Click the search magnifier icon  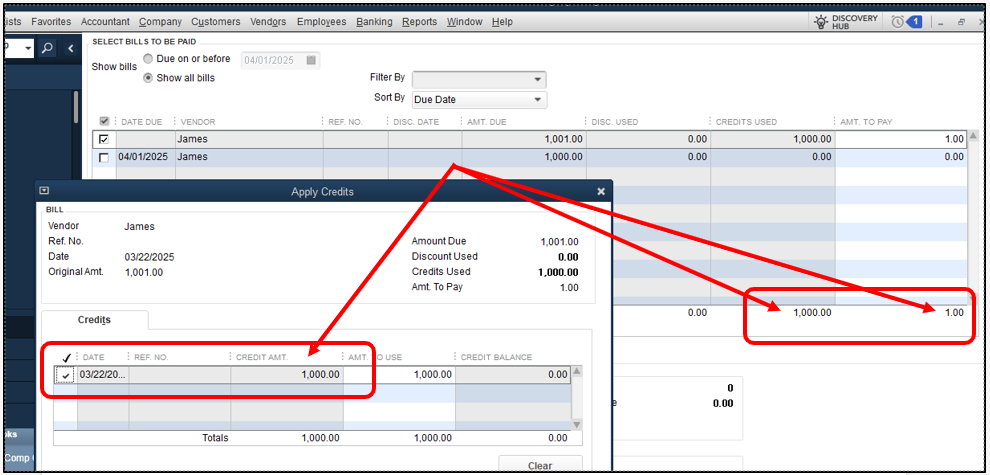pyautogui.click(x=48, y=48)
